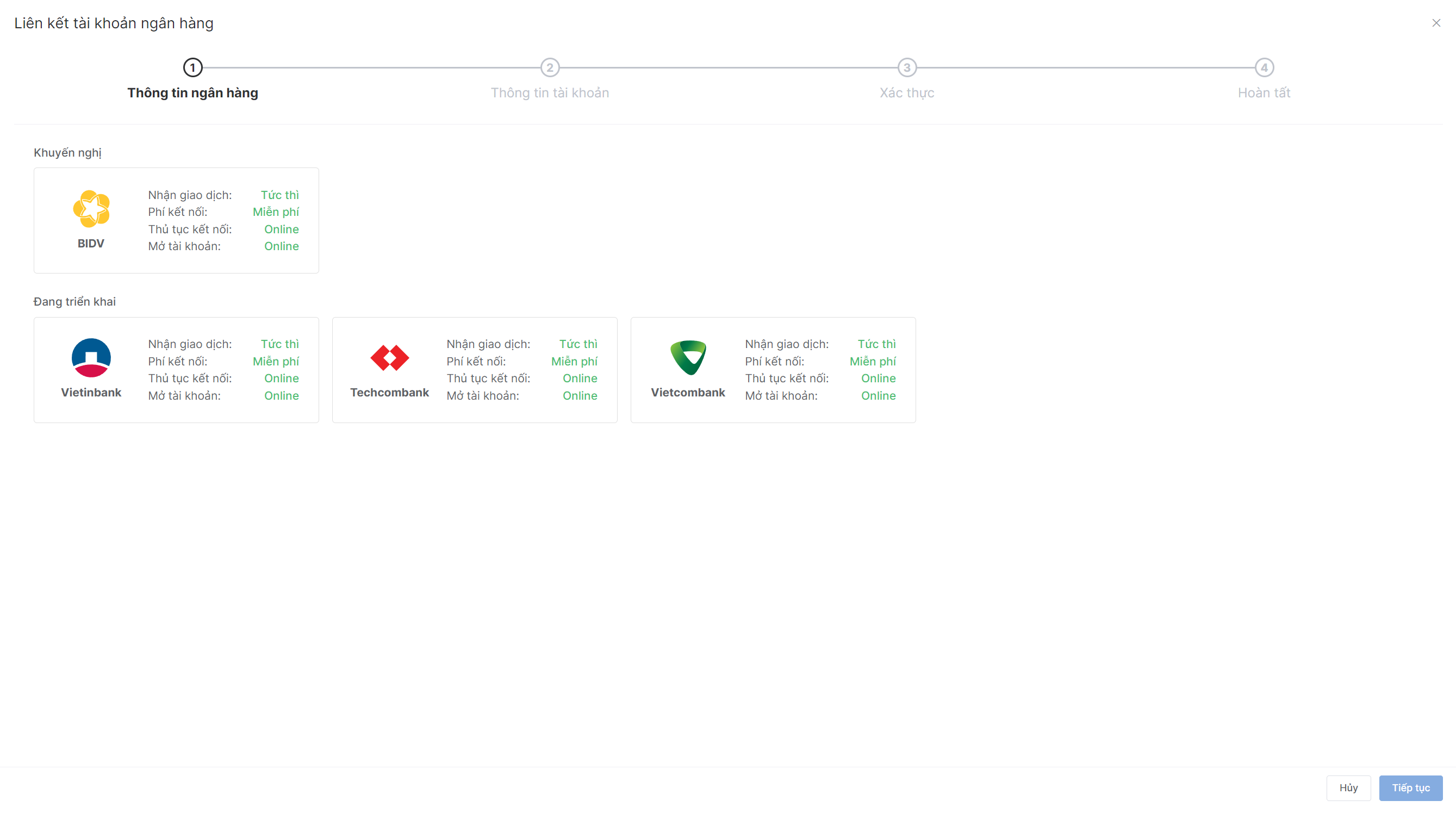Viewport: 1456px width, 813px height.
Task: Click the Vietinbank name label
Action: 91,393
